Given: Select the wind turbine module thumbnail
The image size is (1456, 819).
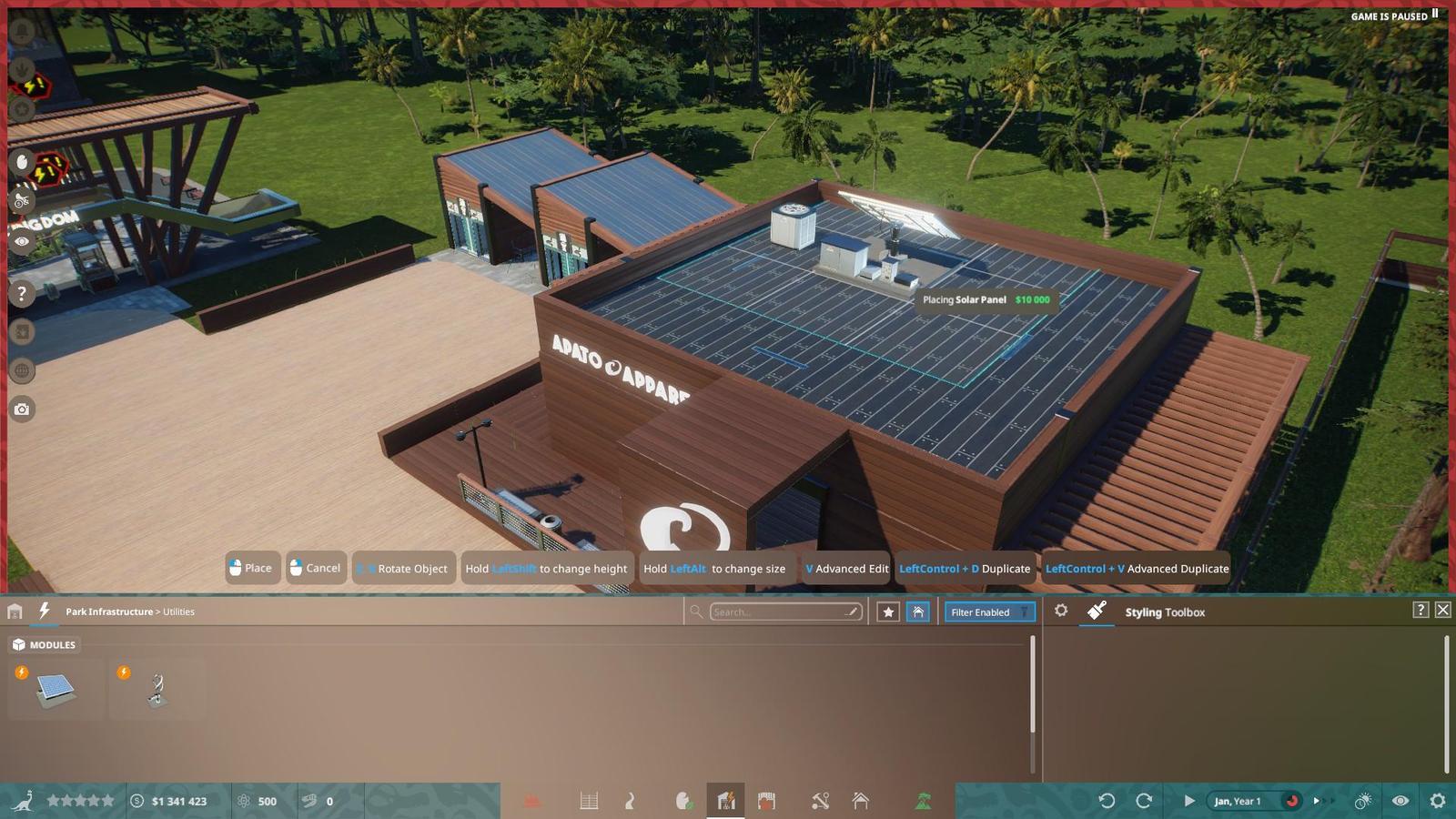Looking at the screenshot, I should pos(157,689).
